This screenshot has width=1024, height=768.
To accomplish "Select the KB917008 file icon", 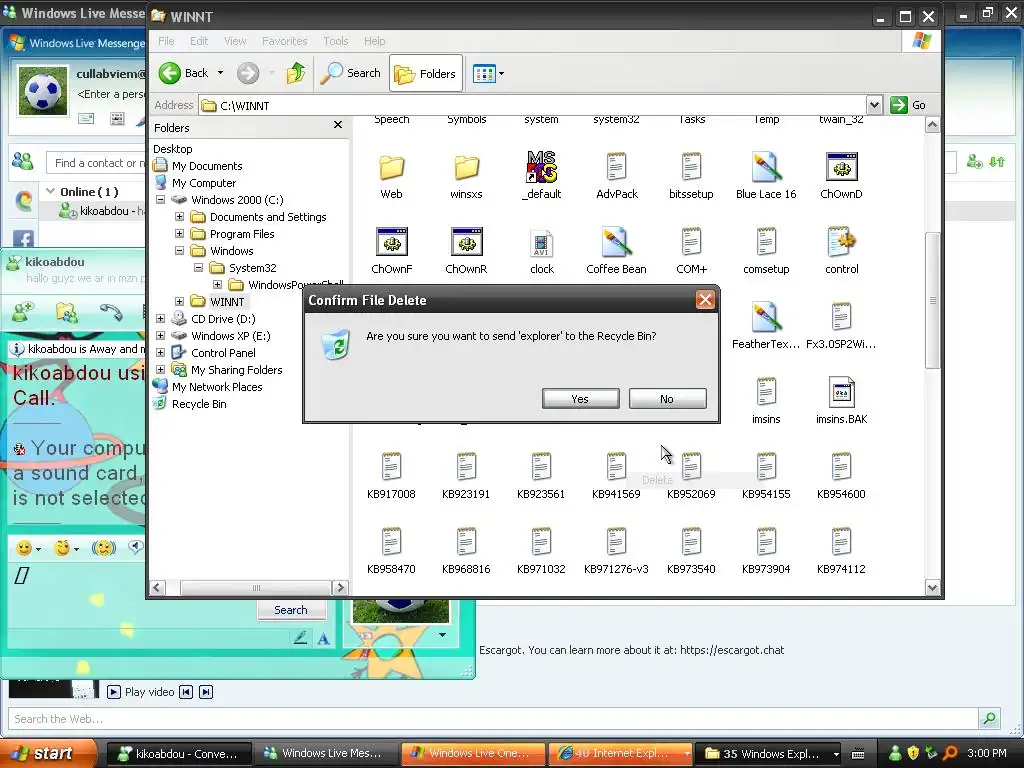I will pyautogui.click(x=391, y=467).
